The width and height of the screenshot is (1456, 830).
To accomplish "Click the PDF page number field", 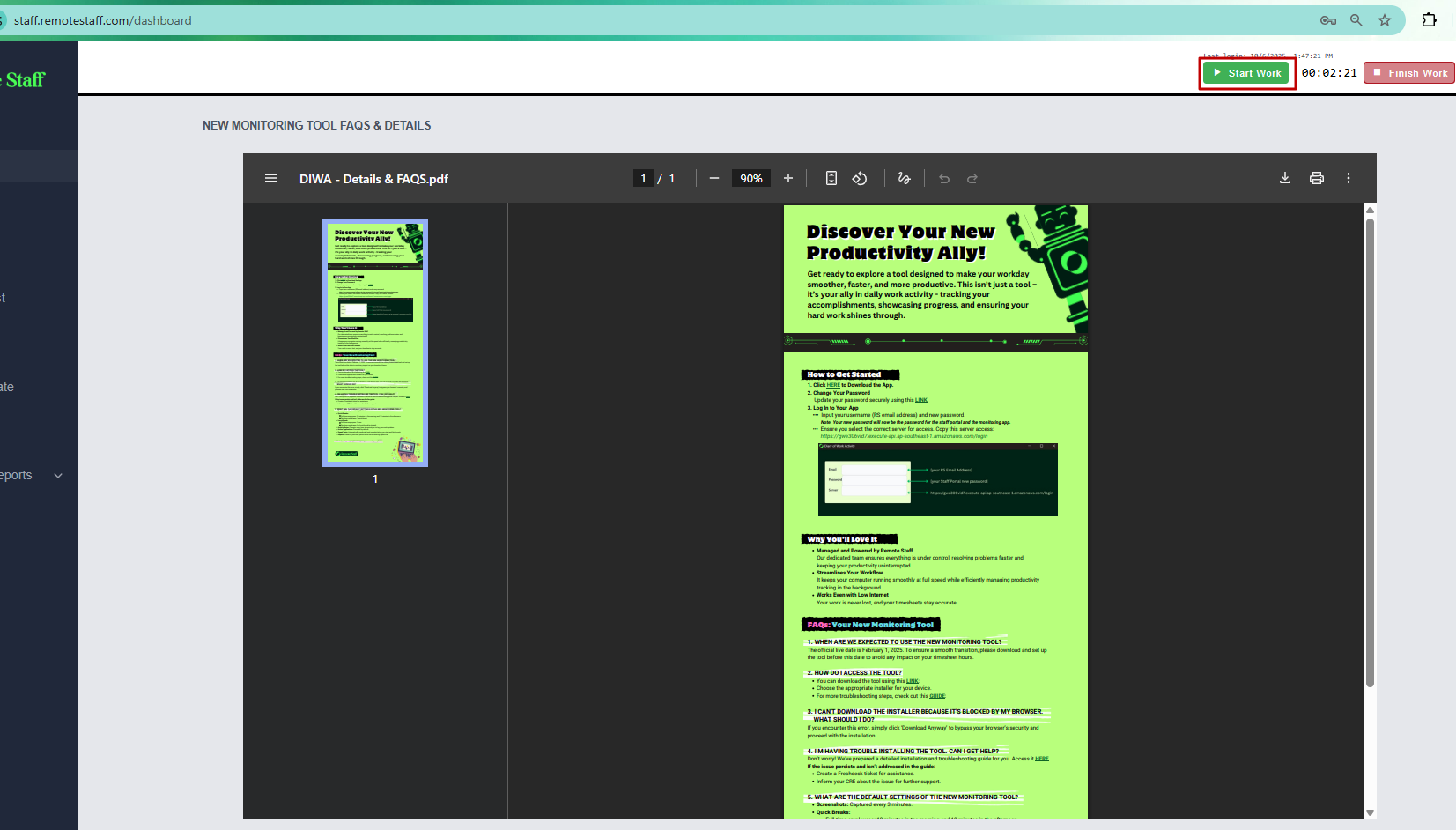I will (x=643, y=178).
